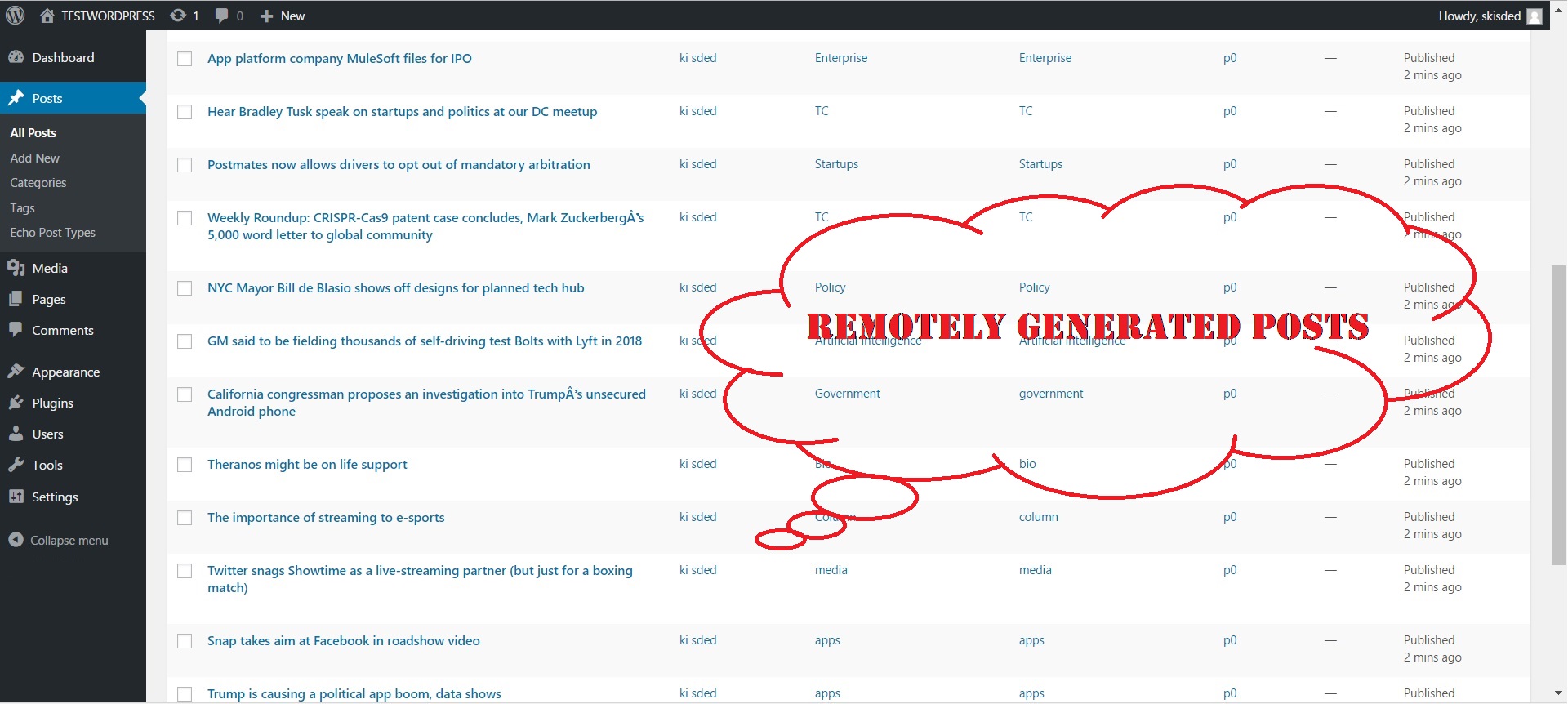Screen dimensions: 1568x704
Task: Open post 'App platform company MuleSoft files for IPO'
Action: click(x=340, y=58)
